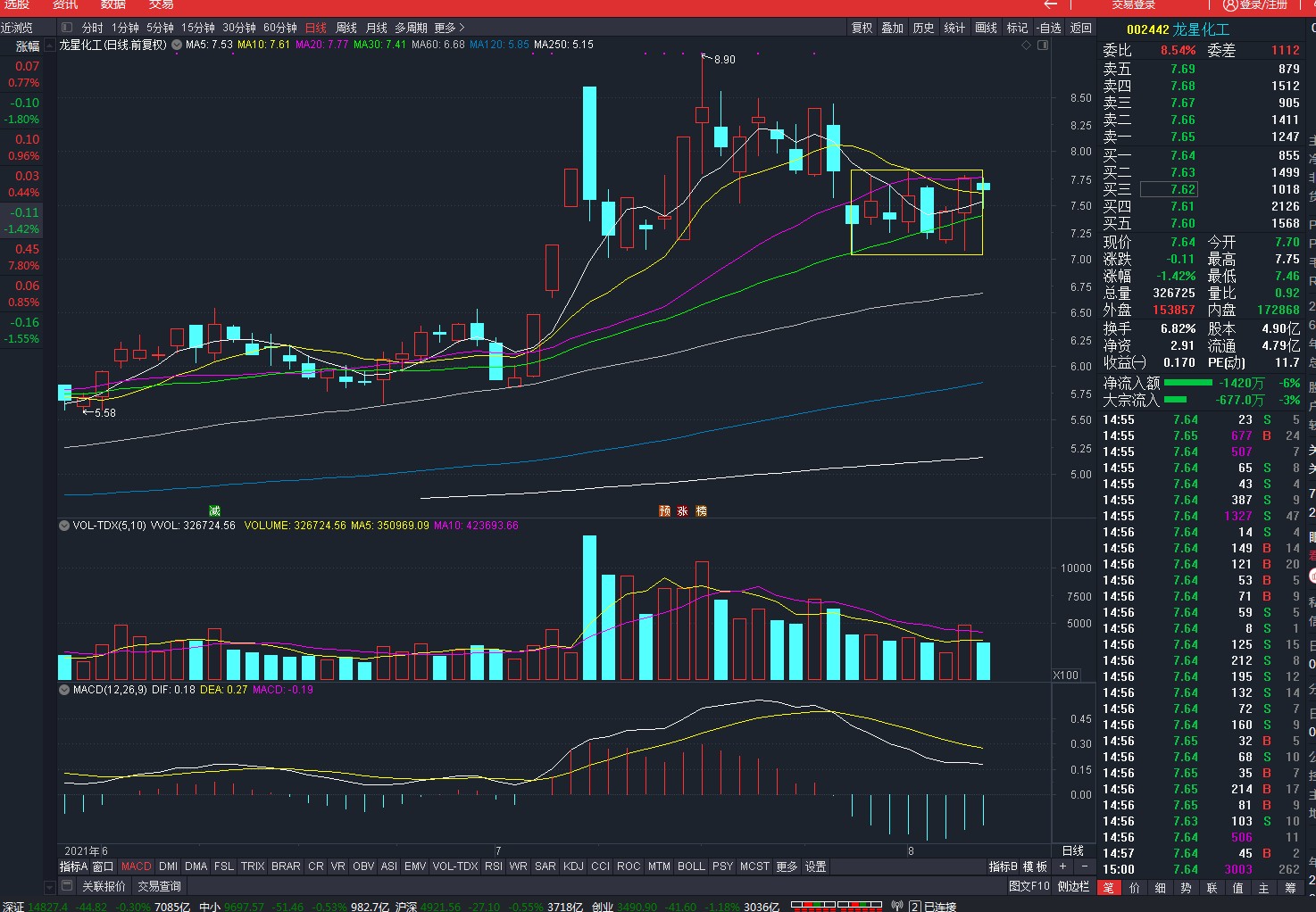Screen dimensions: 1316x912
Task: Open the 指标B selector
Action: pos(1004,866)
